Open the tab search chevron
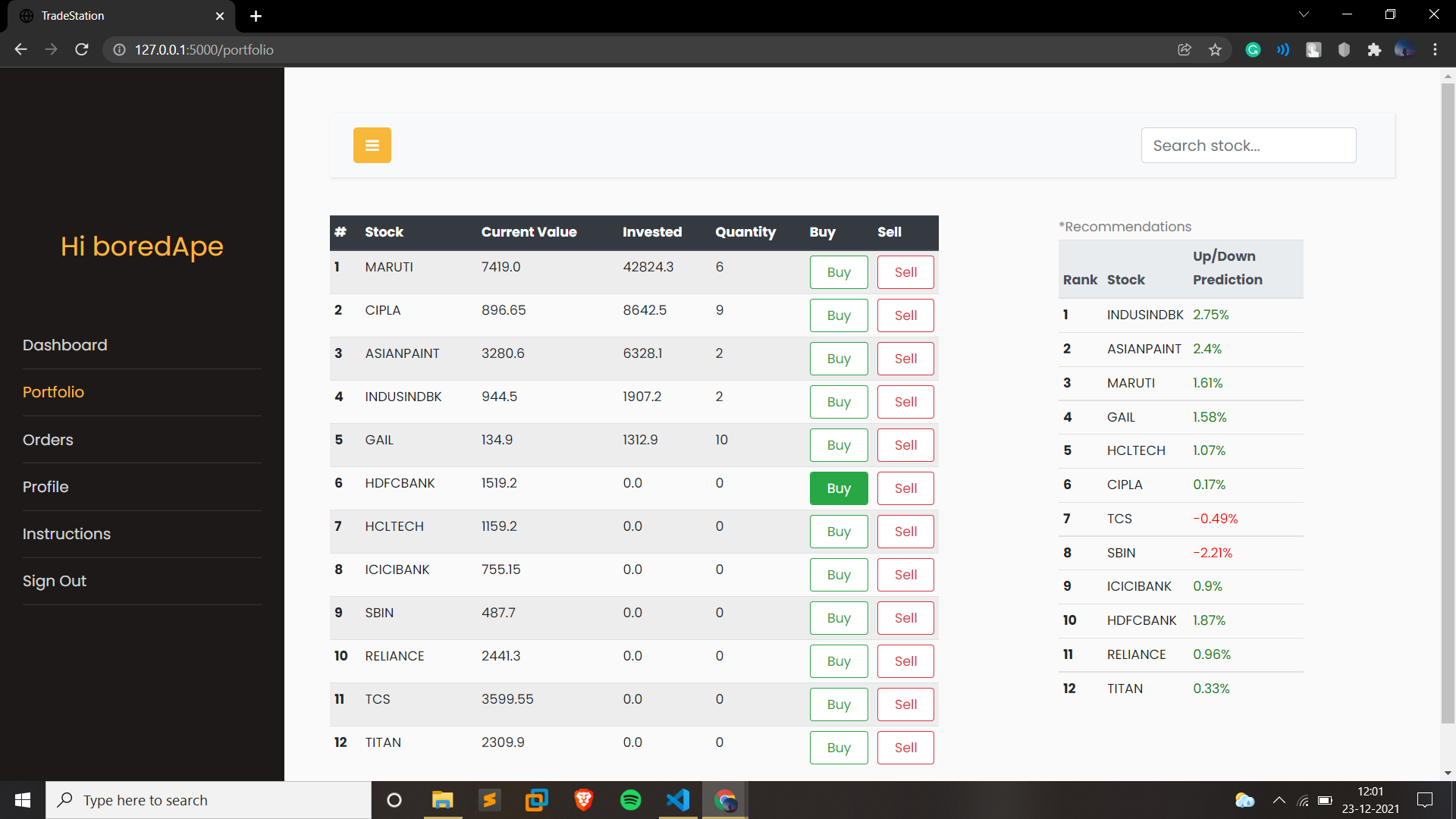The height and width of the screenshot is (819, 1456). tap(1304, 15)
